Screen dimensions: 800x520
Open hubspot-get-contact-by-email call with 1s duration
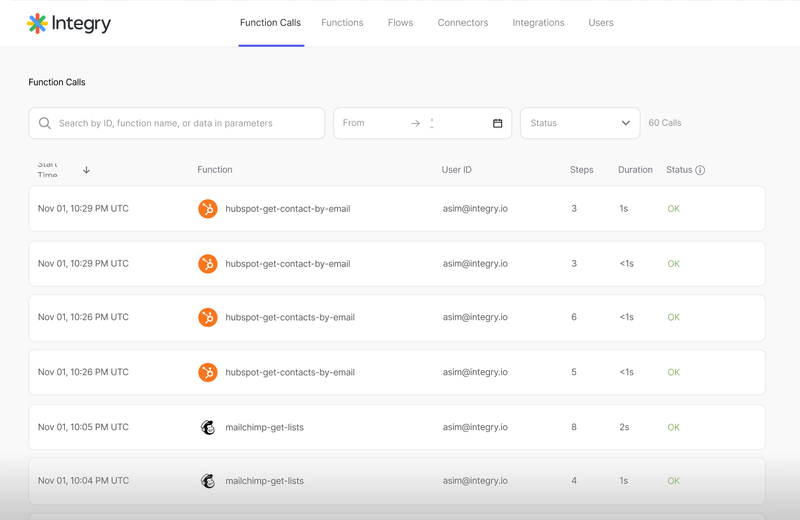pyautogui.click(x=397, y=209)
